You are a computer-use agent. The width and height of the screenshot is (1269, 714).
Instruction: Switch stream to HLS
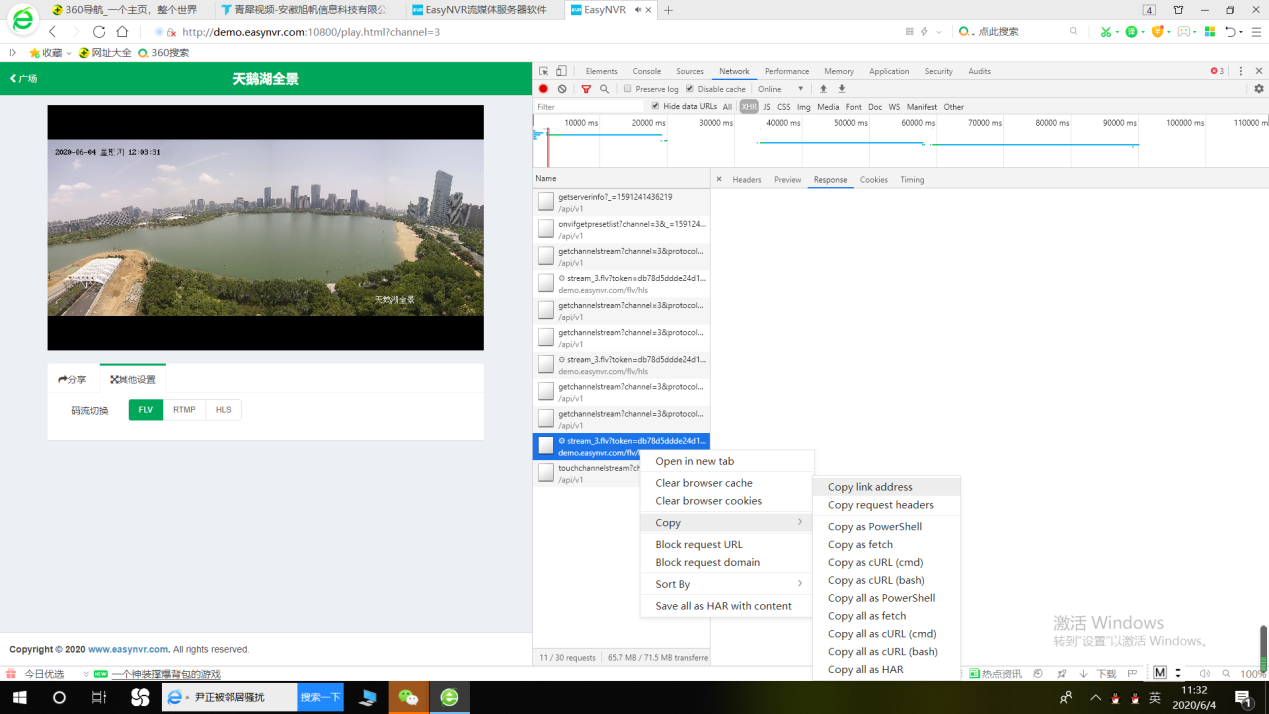point(223,410)
